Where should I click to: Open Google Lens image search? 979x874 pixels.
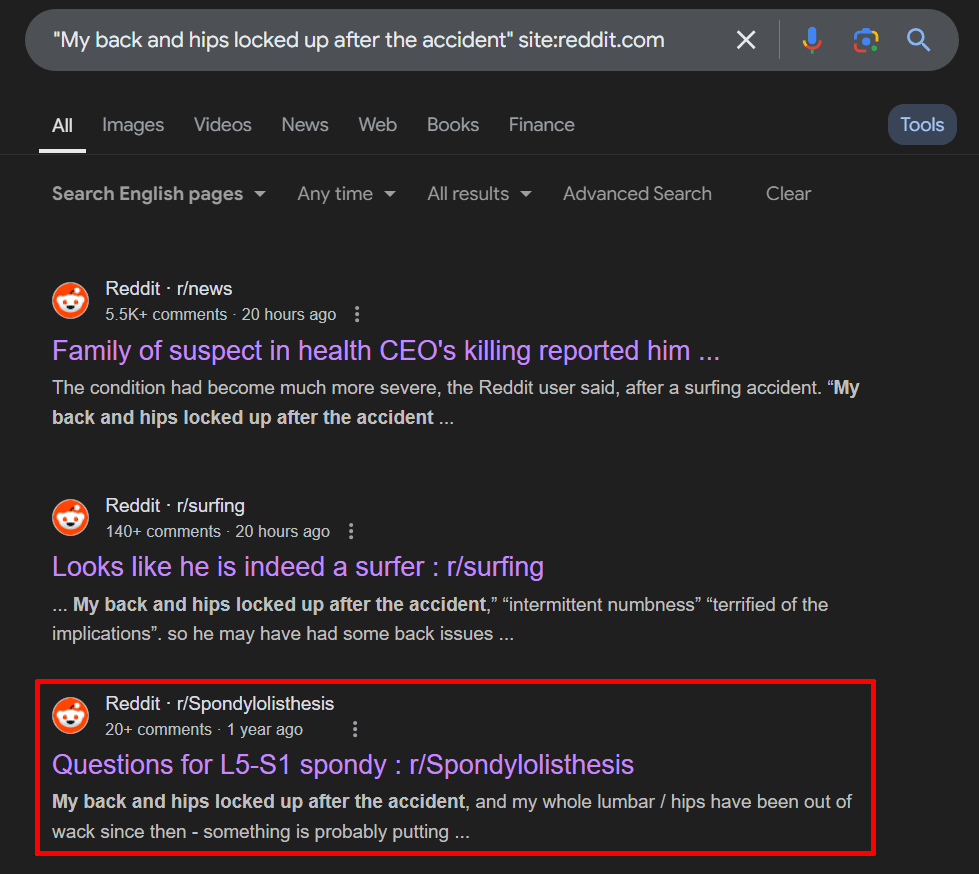coord(865,40)
